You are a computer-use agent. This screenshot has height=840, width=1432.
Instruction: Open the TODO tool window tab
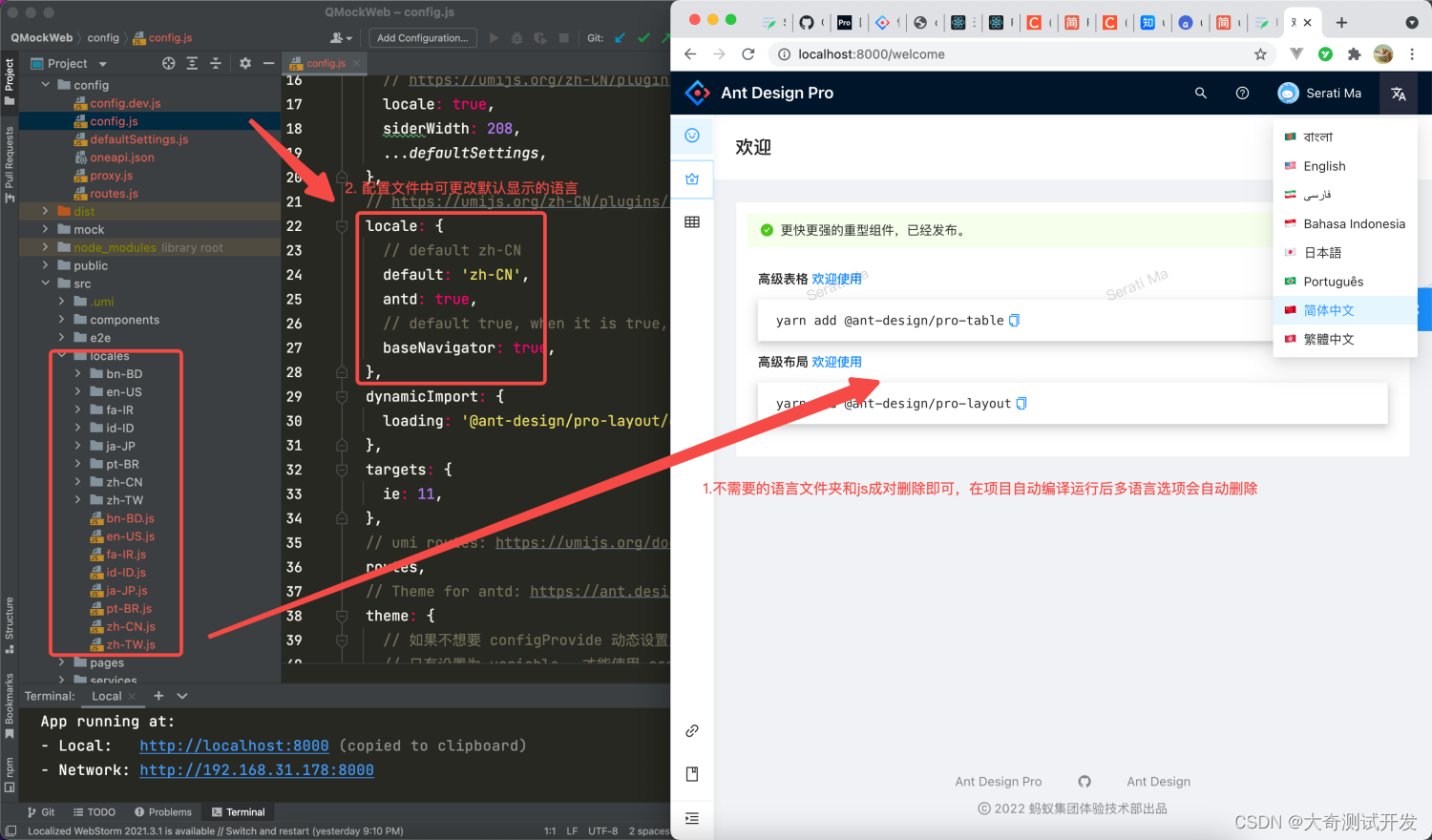click(95, 812)
